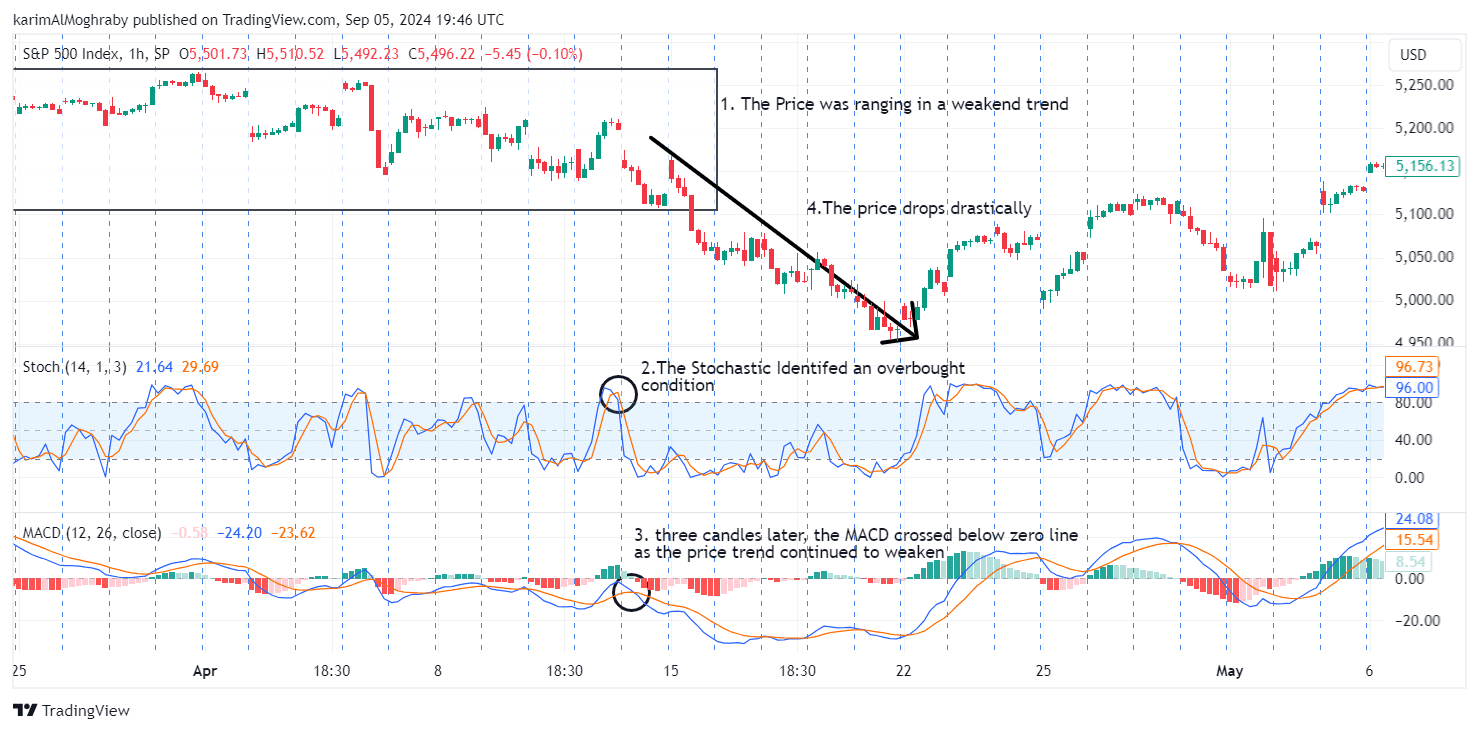This screenshot has height=732, width=1479.
Task: Click the 5,000.00 price axis label
Action: 1424,300
